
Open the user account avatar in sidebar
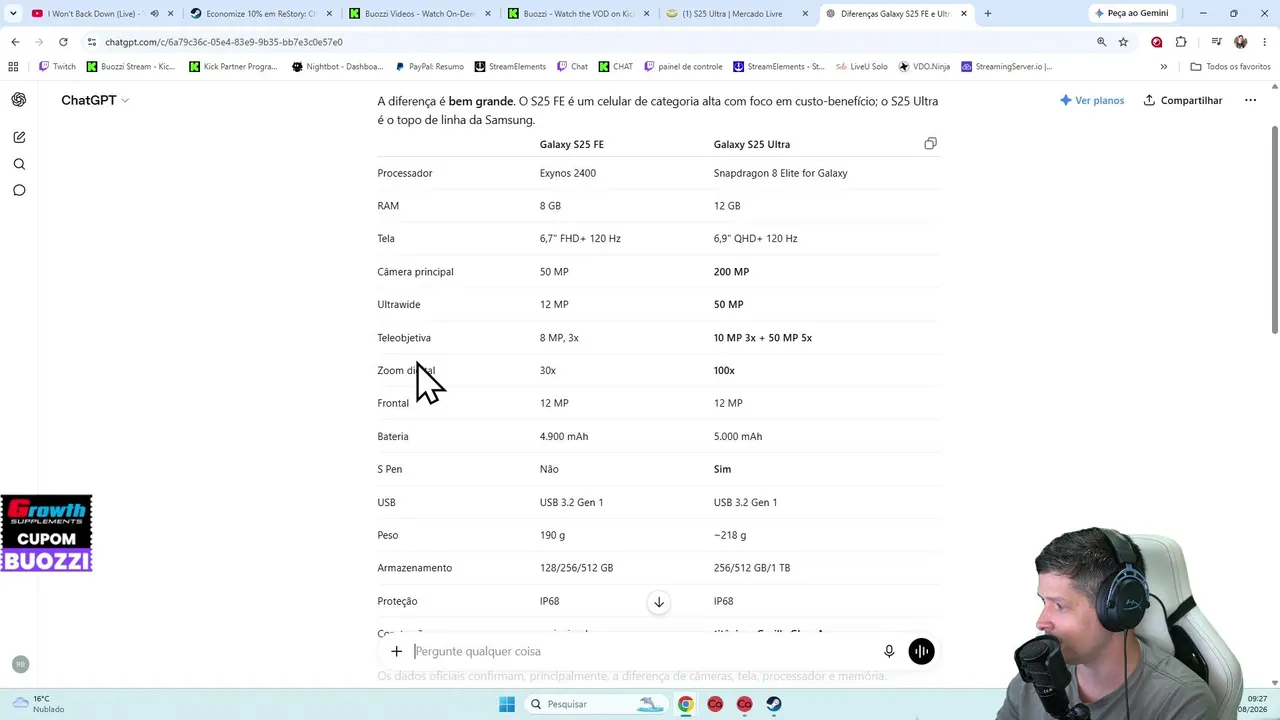pos(20,664)
